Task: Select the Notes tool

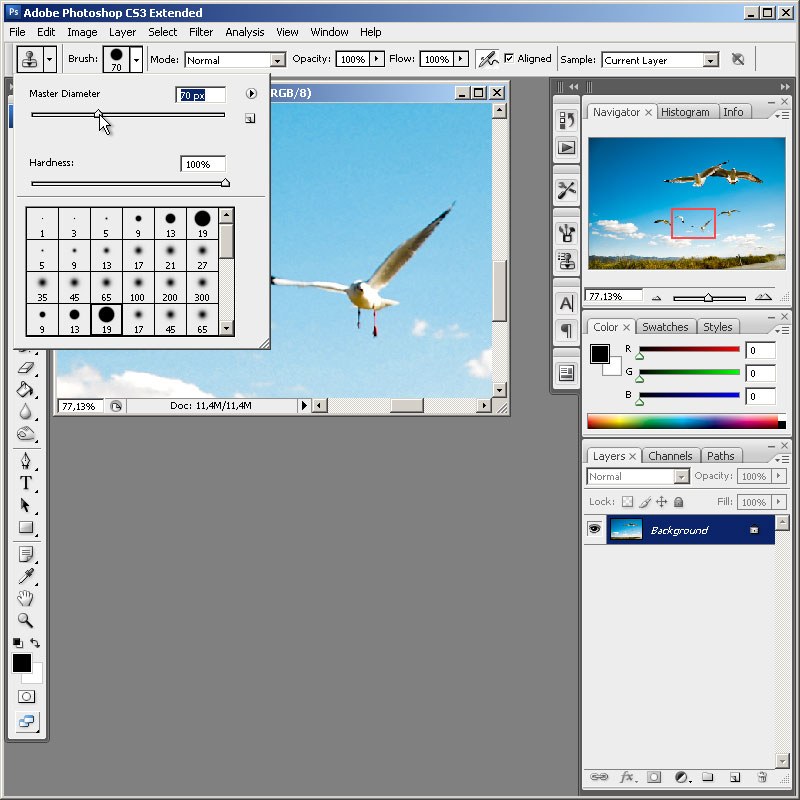Action: pyautogui.click(x=26, y=554)
